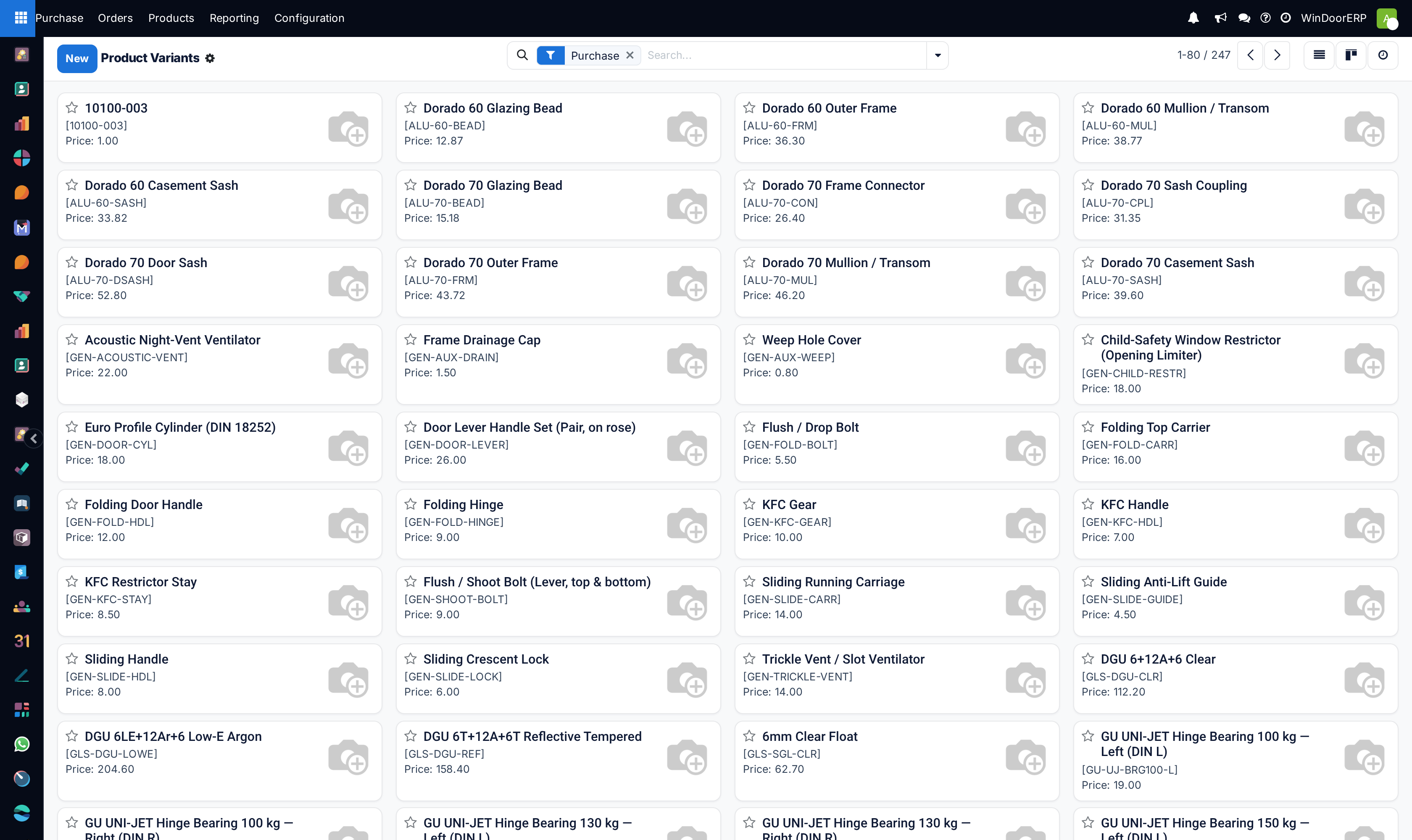
Task: Collapse the sidebar with the chevron
Action: tap(34, 438)
